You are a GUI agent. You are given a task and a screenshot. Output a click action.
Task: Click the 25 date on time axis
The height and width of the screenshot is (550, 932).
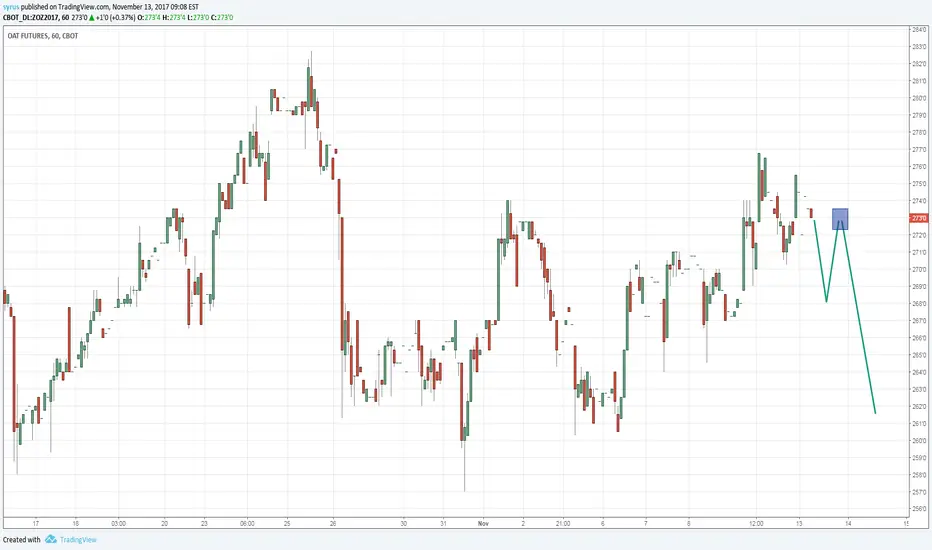point(287,524)
